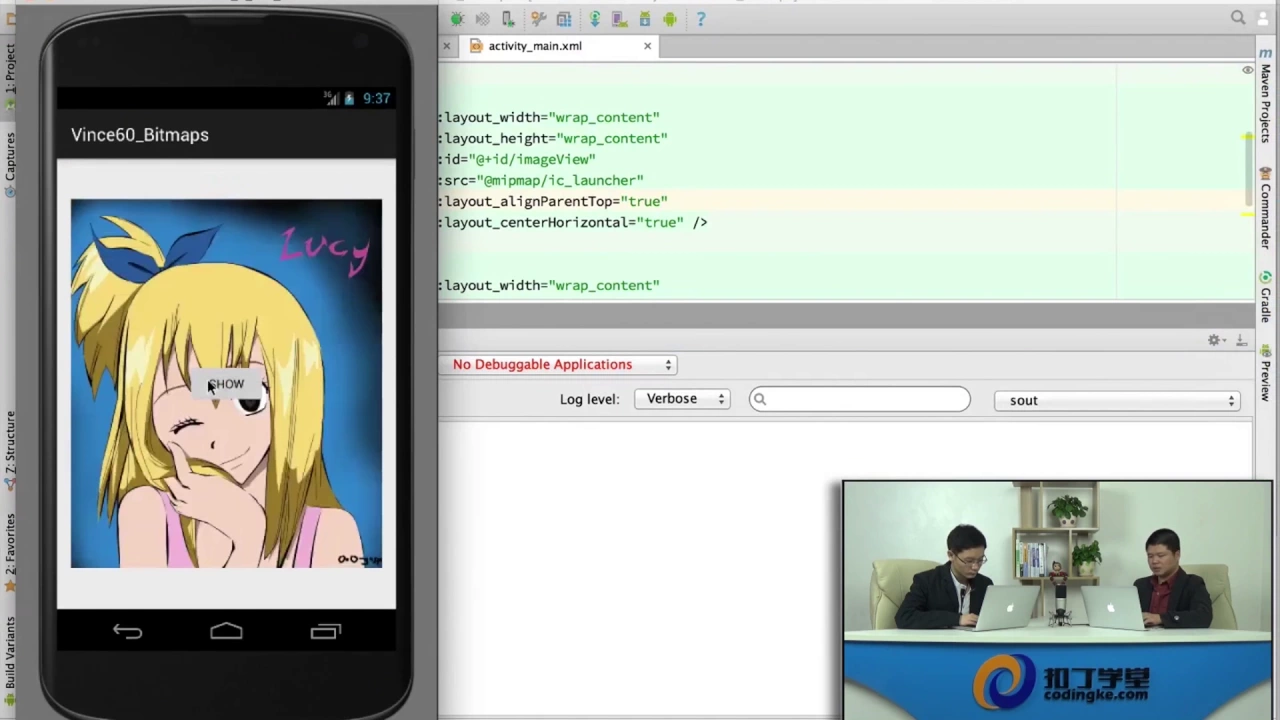
Task: Open the sout filter dropdown
Action: coord(1118,400)
